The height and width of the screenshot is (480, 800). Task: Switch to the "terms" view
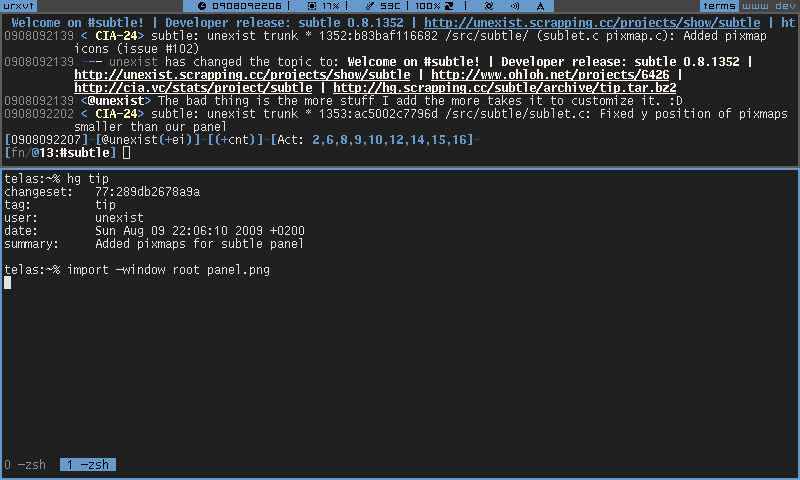pos(719,6)
